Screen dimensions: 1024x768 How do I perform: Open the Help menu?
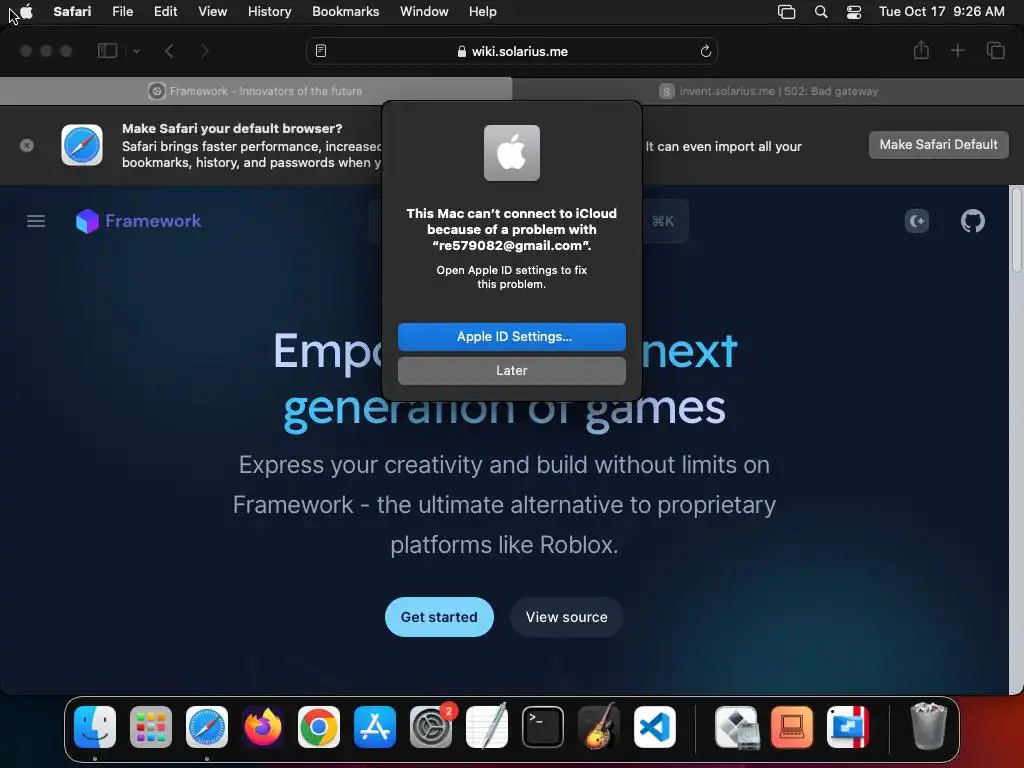pos(483,11)
